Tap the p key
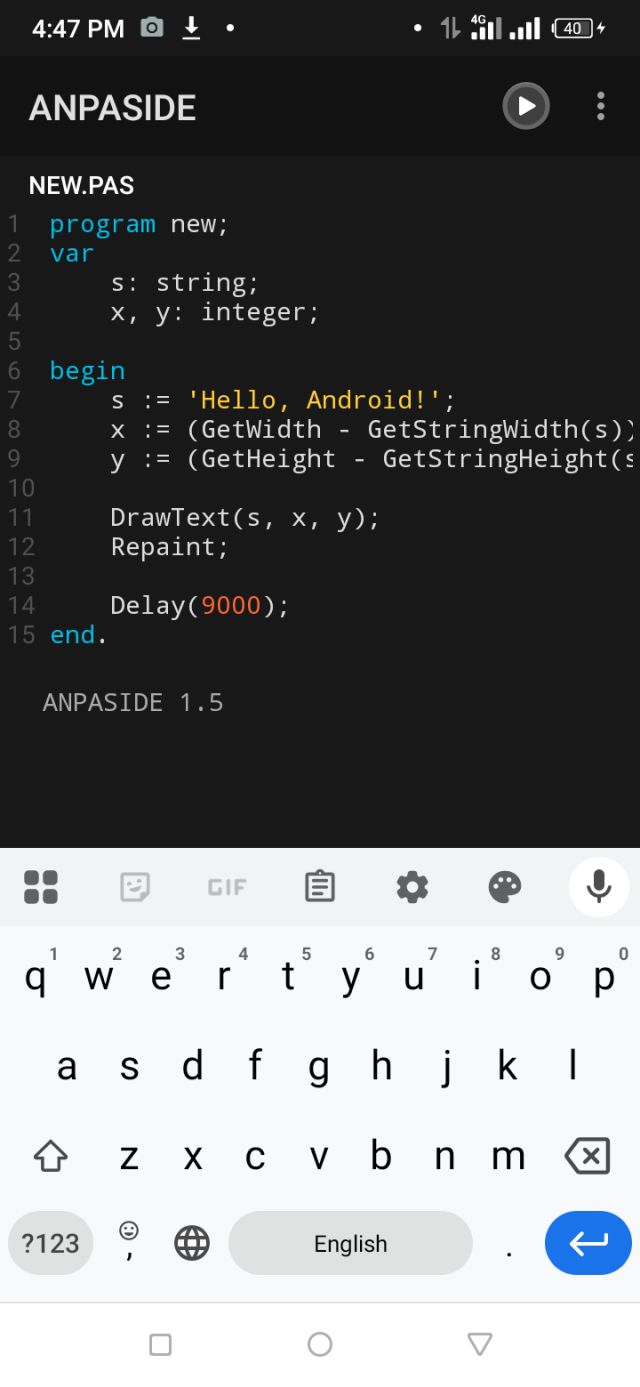640x1387 pixels. pos(604,978)
